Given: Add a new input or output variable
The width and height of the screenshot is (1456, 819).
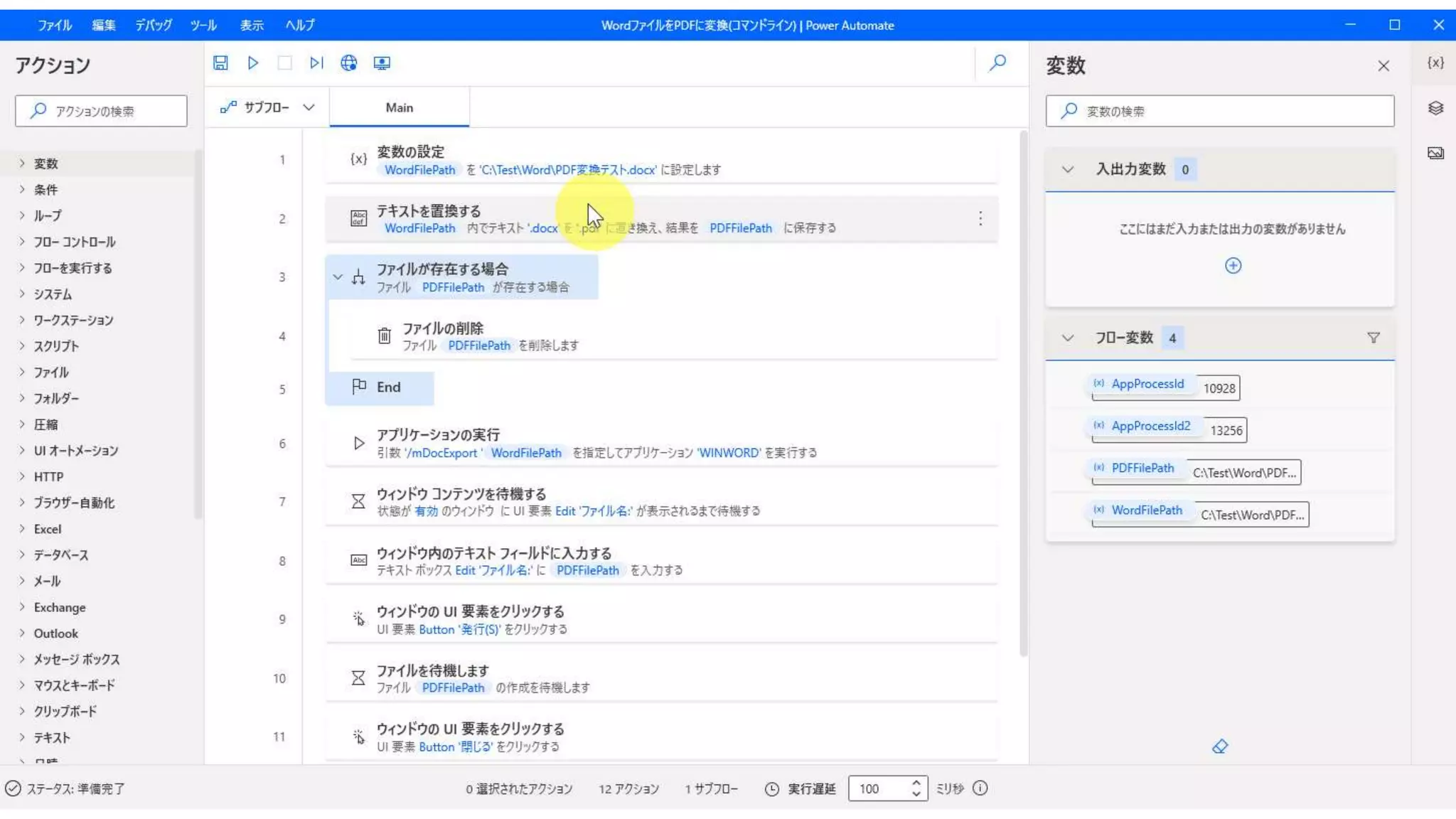Looking at the screenshot, I should point(1233,265).
